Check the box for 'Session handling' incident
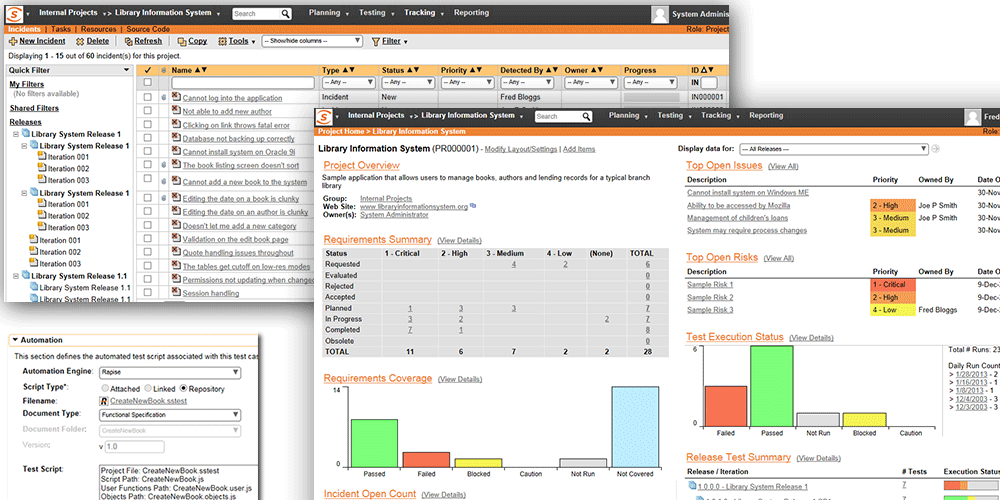The height and width of the screenshot is (500, 1000). pos(148,293)
